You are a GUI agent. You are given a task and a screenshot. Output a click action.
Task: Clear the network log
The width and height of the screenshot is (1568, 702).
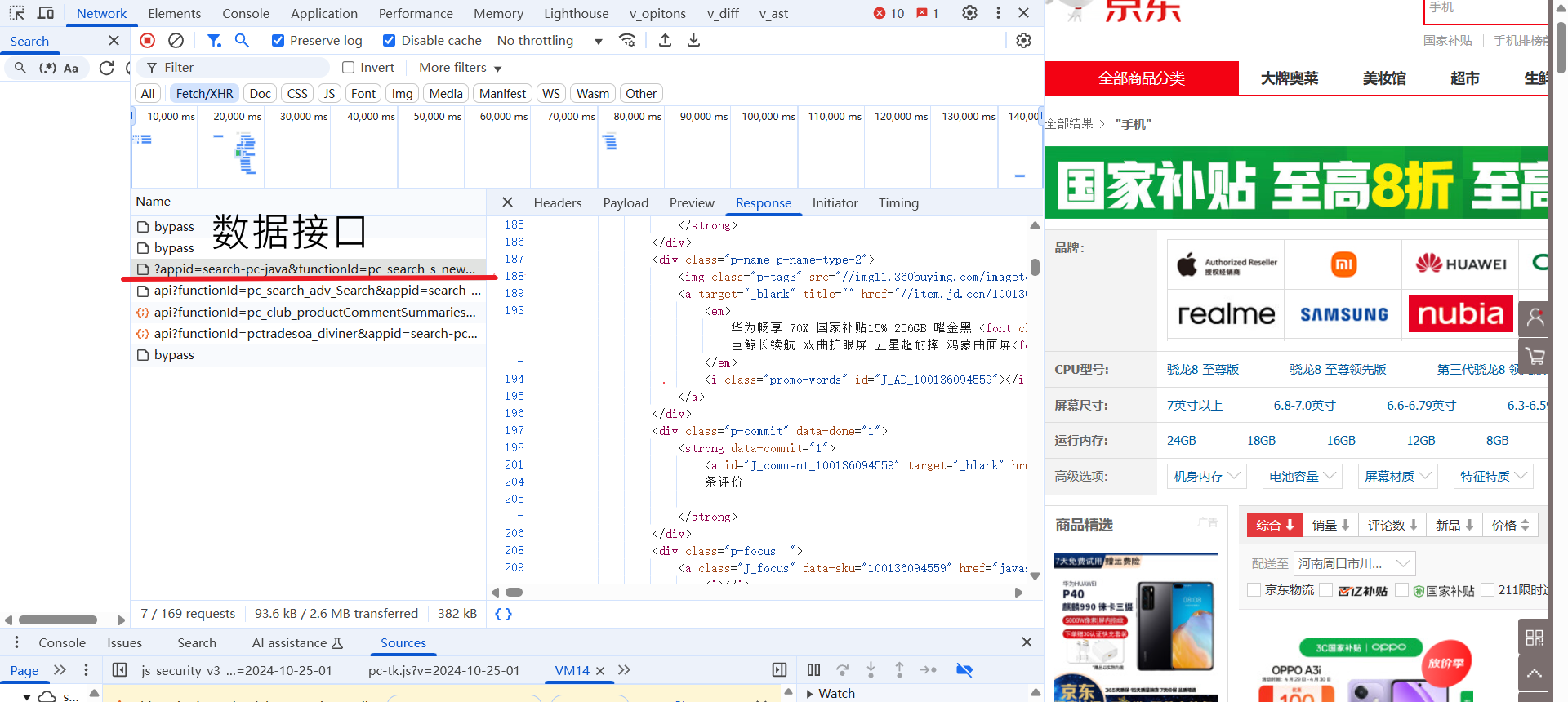click(176, 40)
